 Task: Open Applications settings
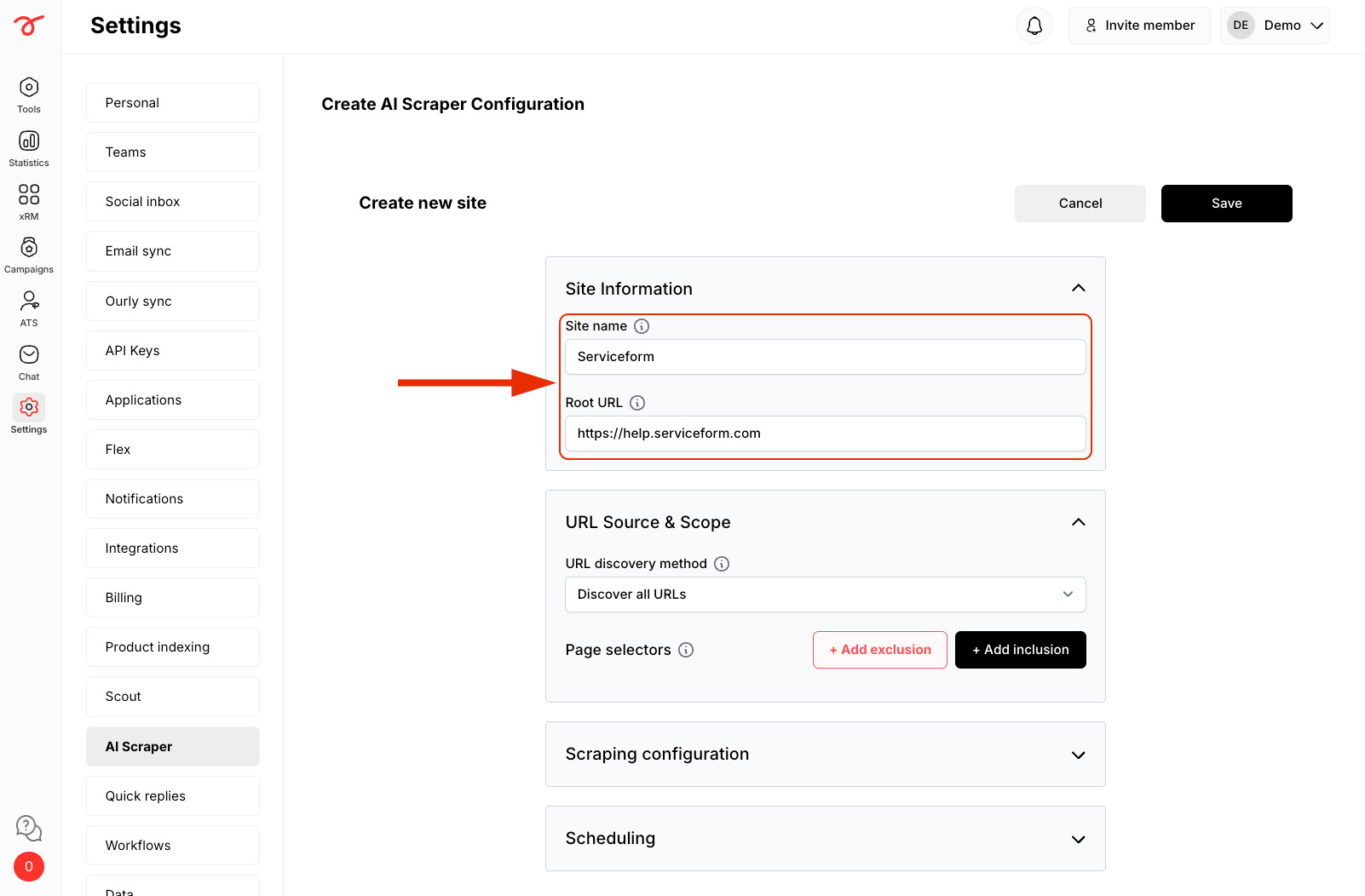[x=173, y=400]
